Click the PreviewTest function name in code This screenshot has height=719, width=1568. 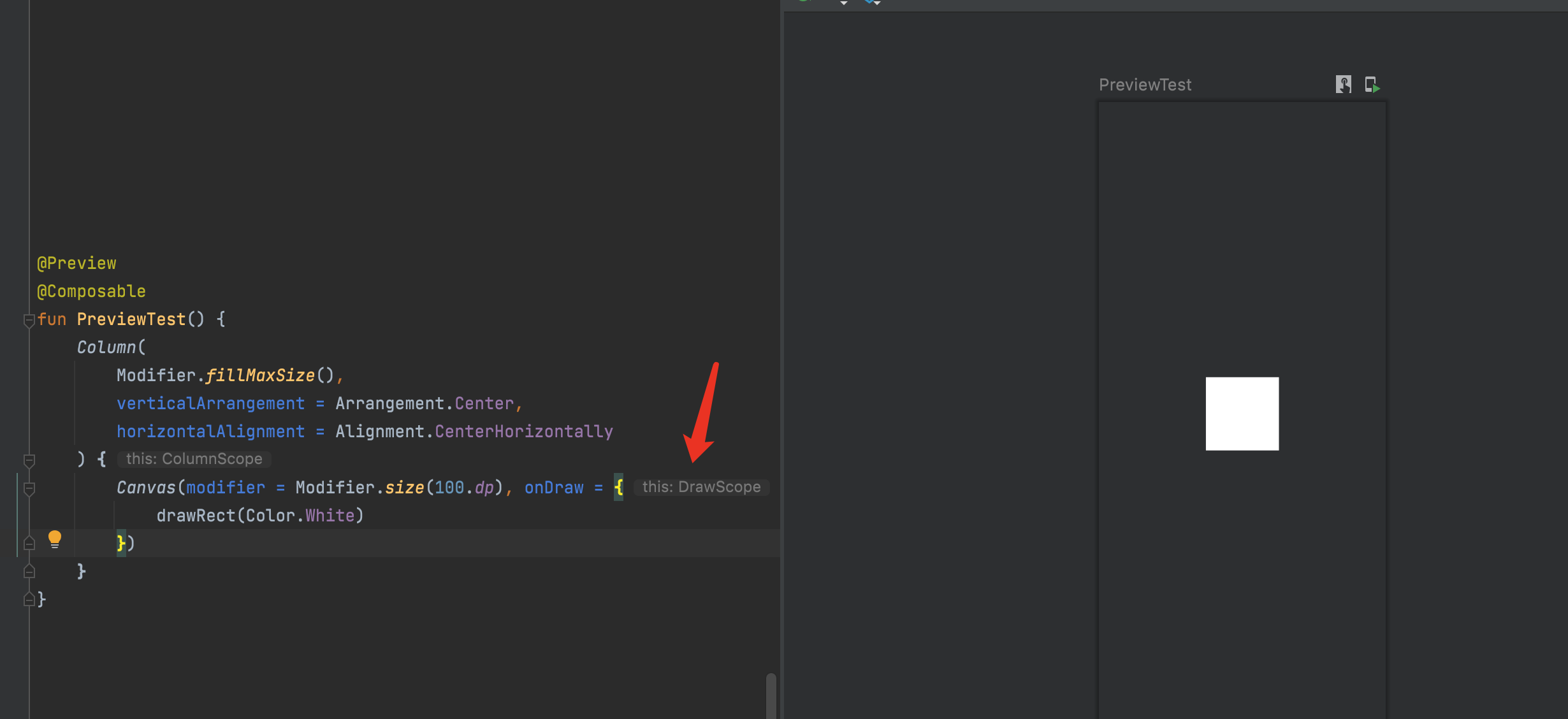(131, 319)
